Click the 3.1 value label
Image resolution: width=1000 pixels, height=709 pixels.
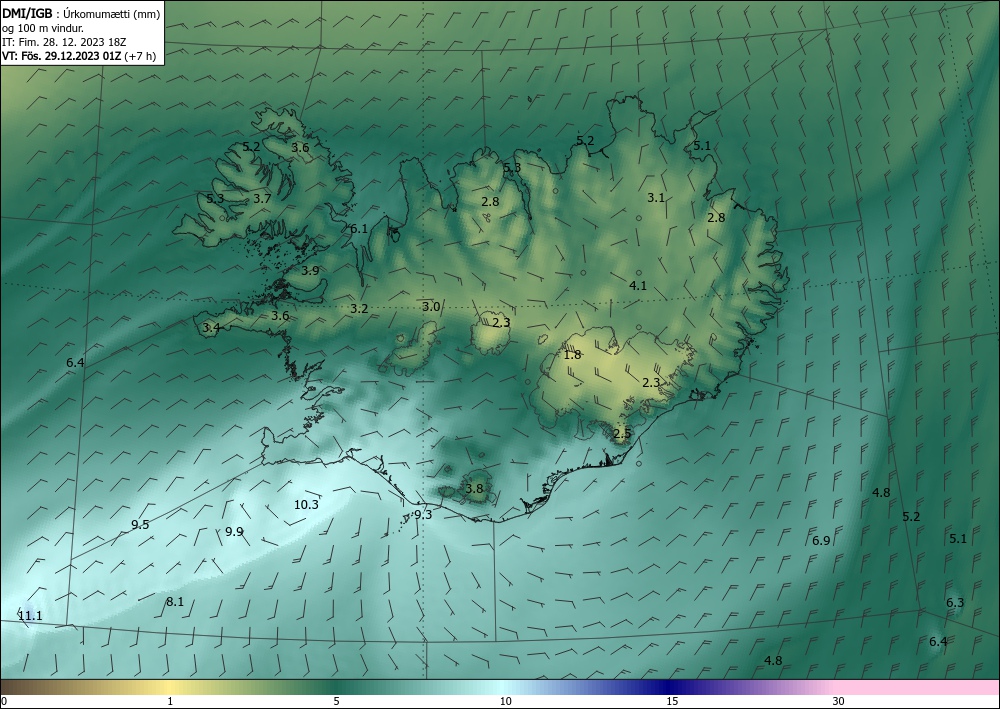click(656, 198)
